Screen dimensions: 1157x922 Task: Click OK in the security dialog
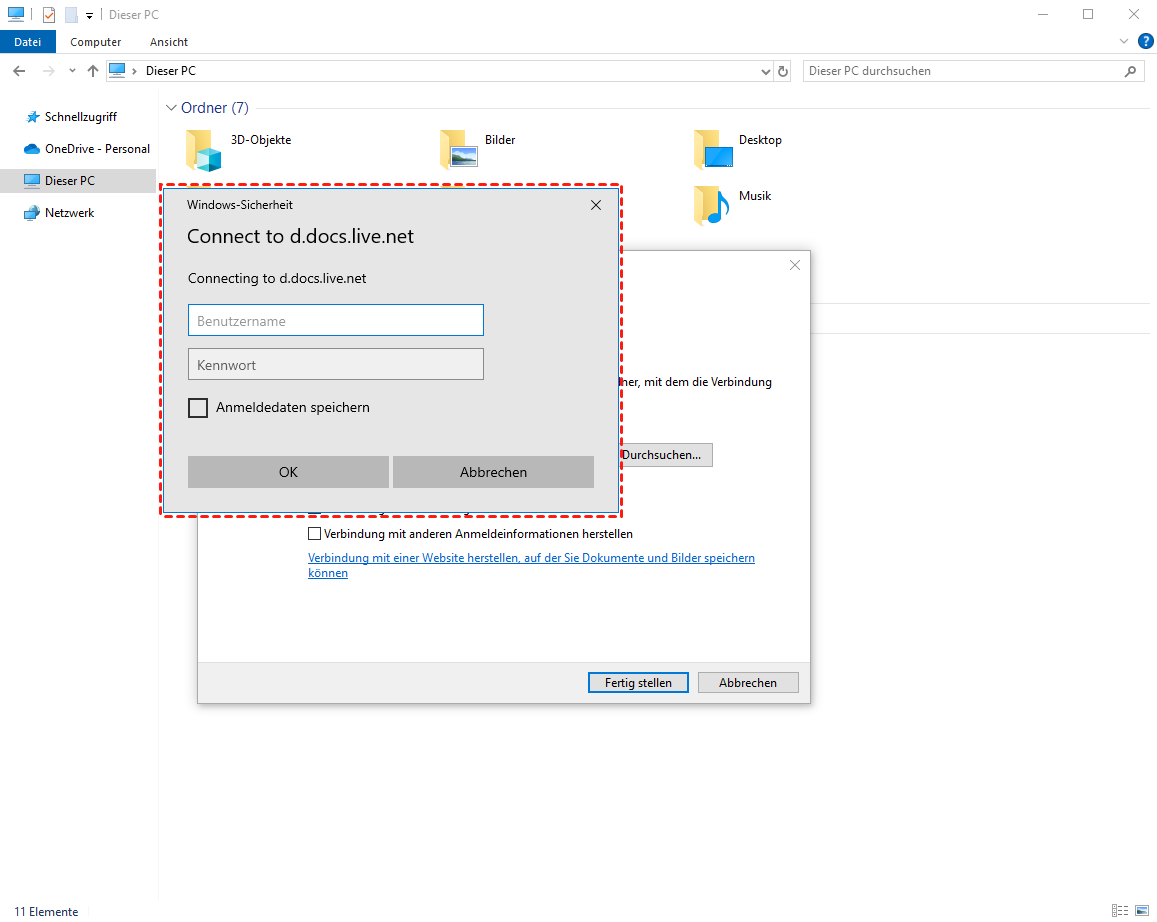pyautogui.click(x=289, y=472)
